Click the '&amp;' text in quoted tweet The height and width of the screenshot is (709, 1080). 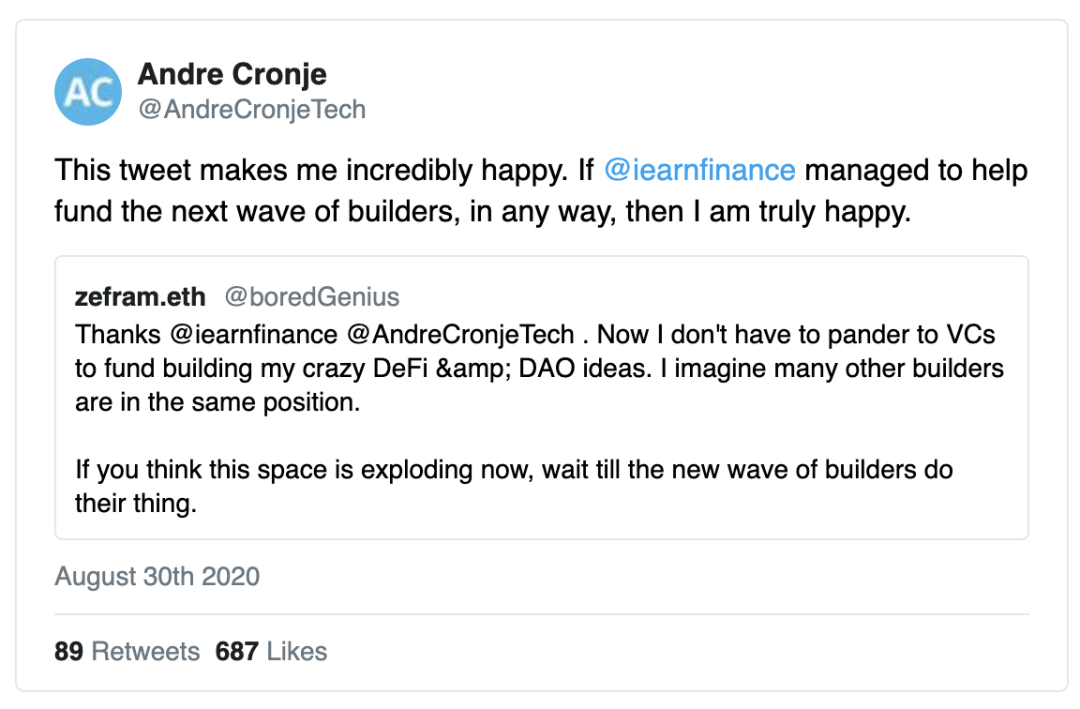(x=472, y=369)
